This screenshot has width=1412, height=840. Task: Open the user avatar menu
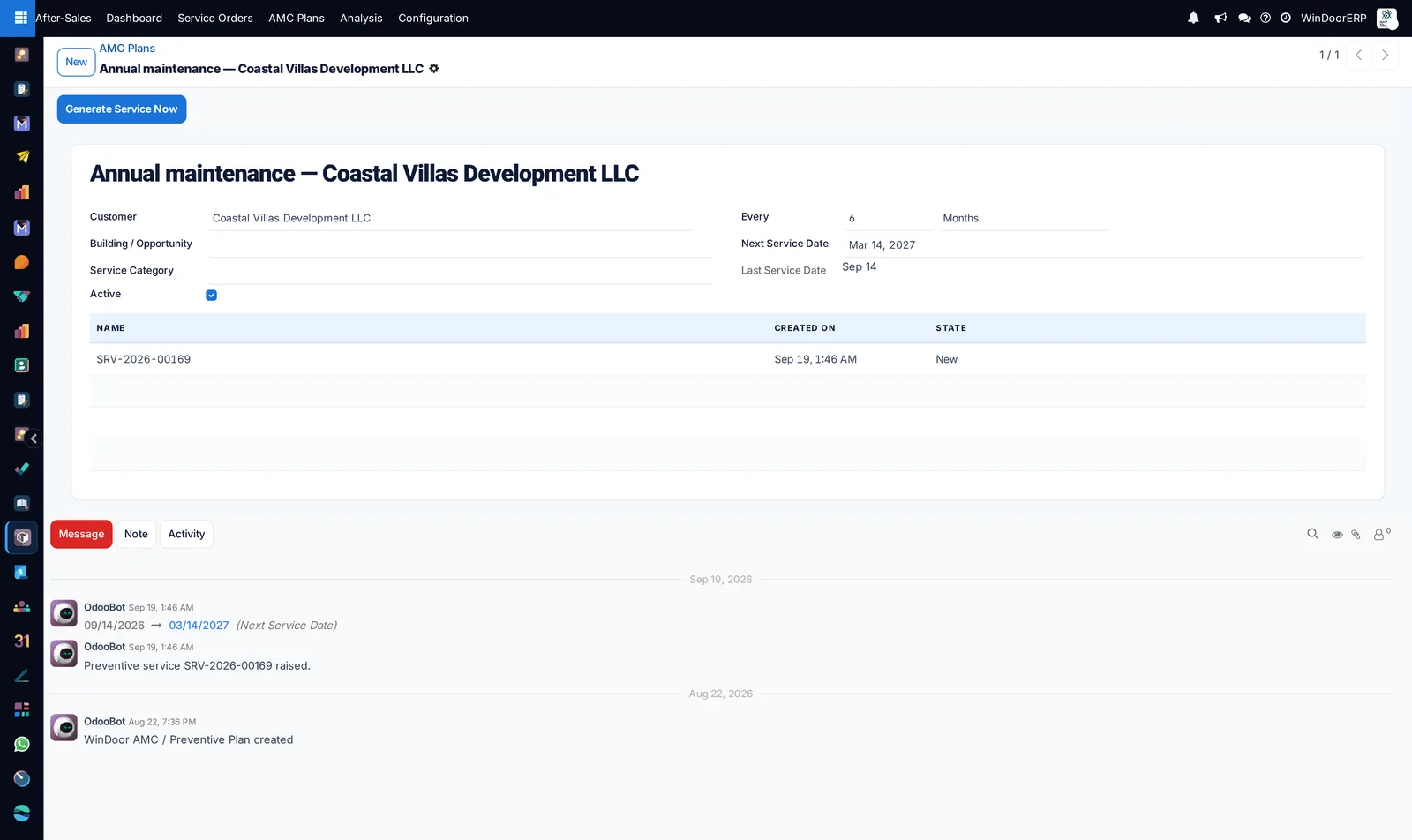click(1386, 18)
